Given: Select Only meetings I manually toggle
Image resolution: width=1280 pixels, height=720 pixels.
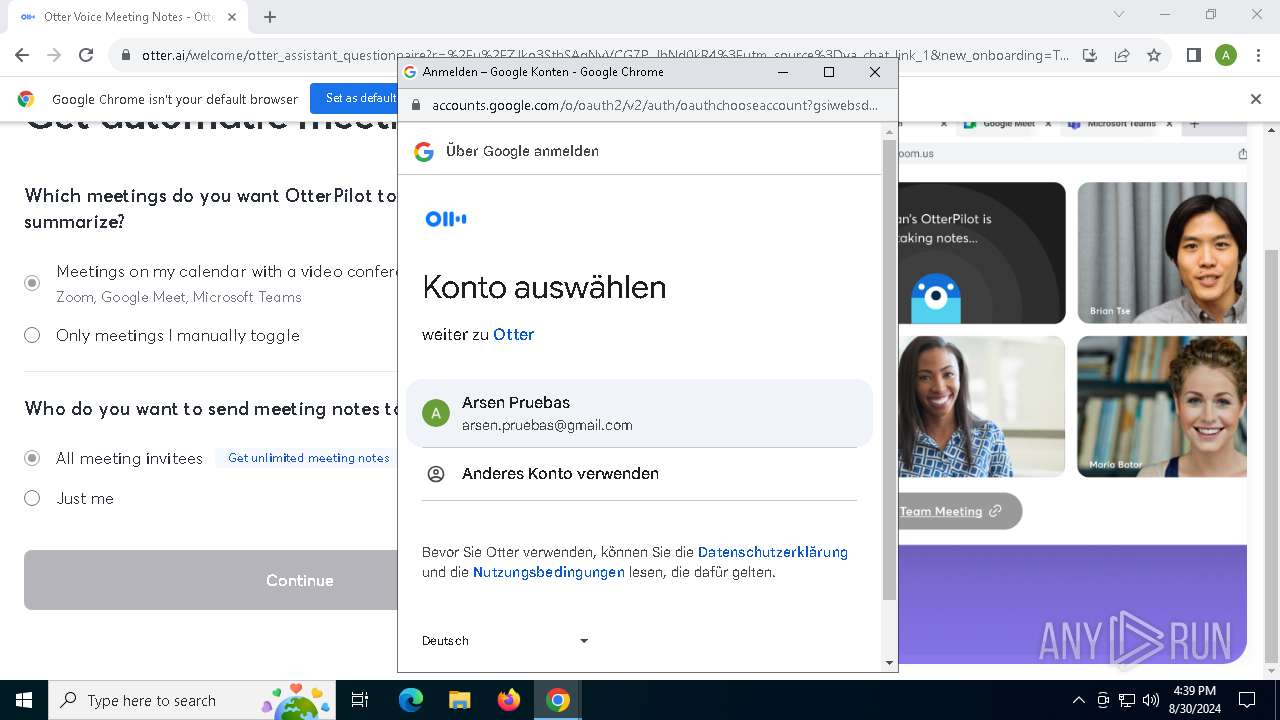Looking at the screenshot, I should pyautogui.click(x=32, y=335).
